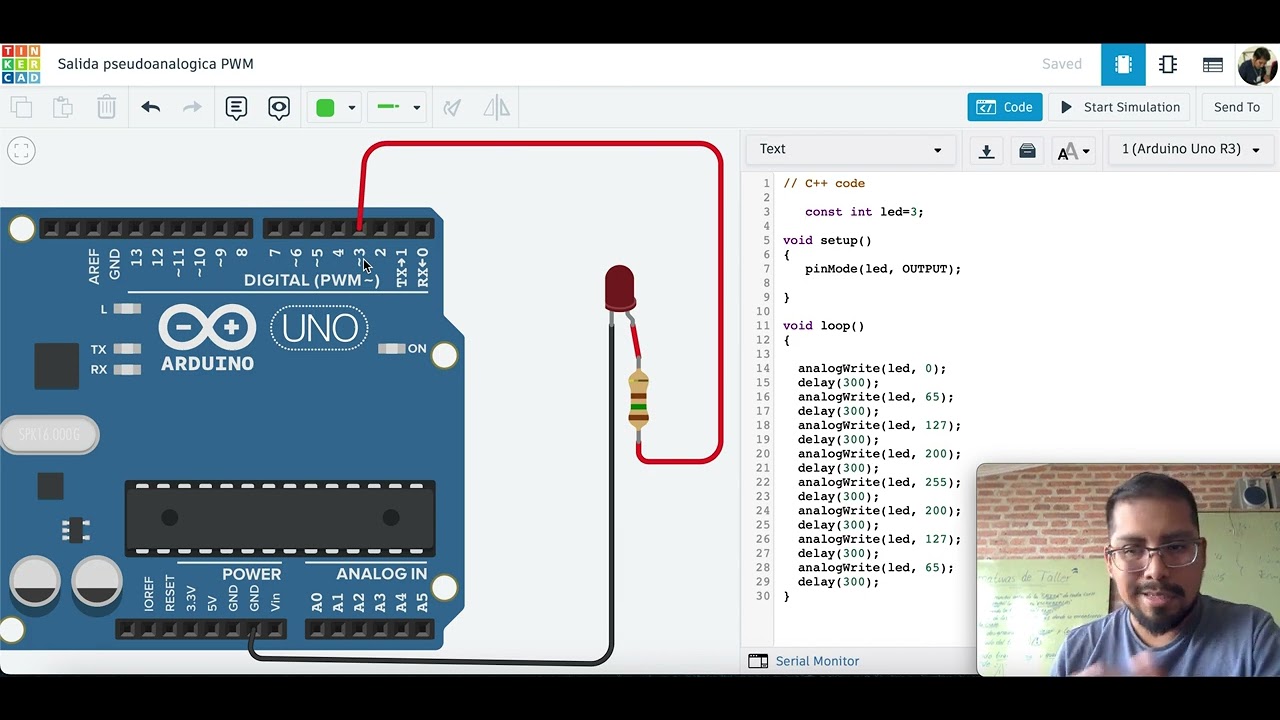Click the green wire type icon

[388, 107]
